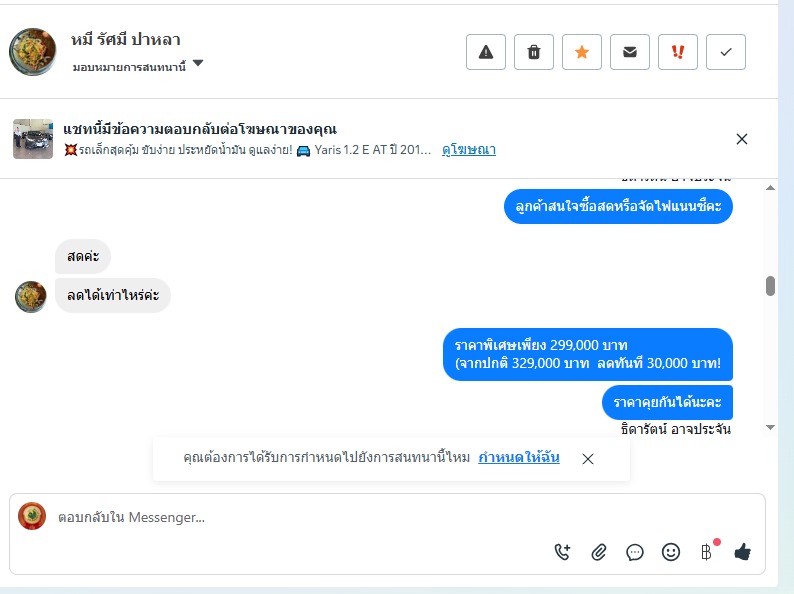
Task: Delete conversation using trash icon
Action: [534, 52]
